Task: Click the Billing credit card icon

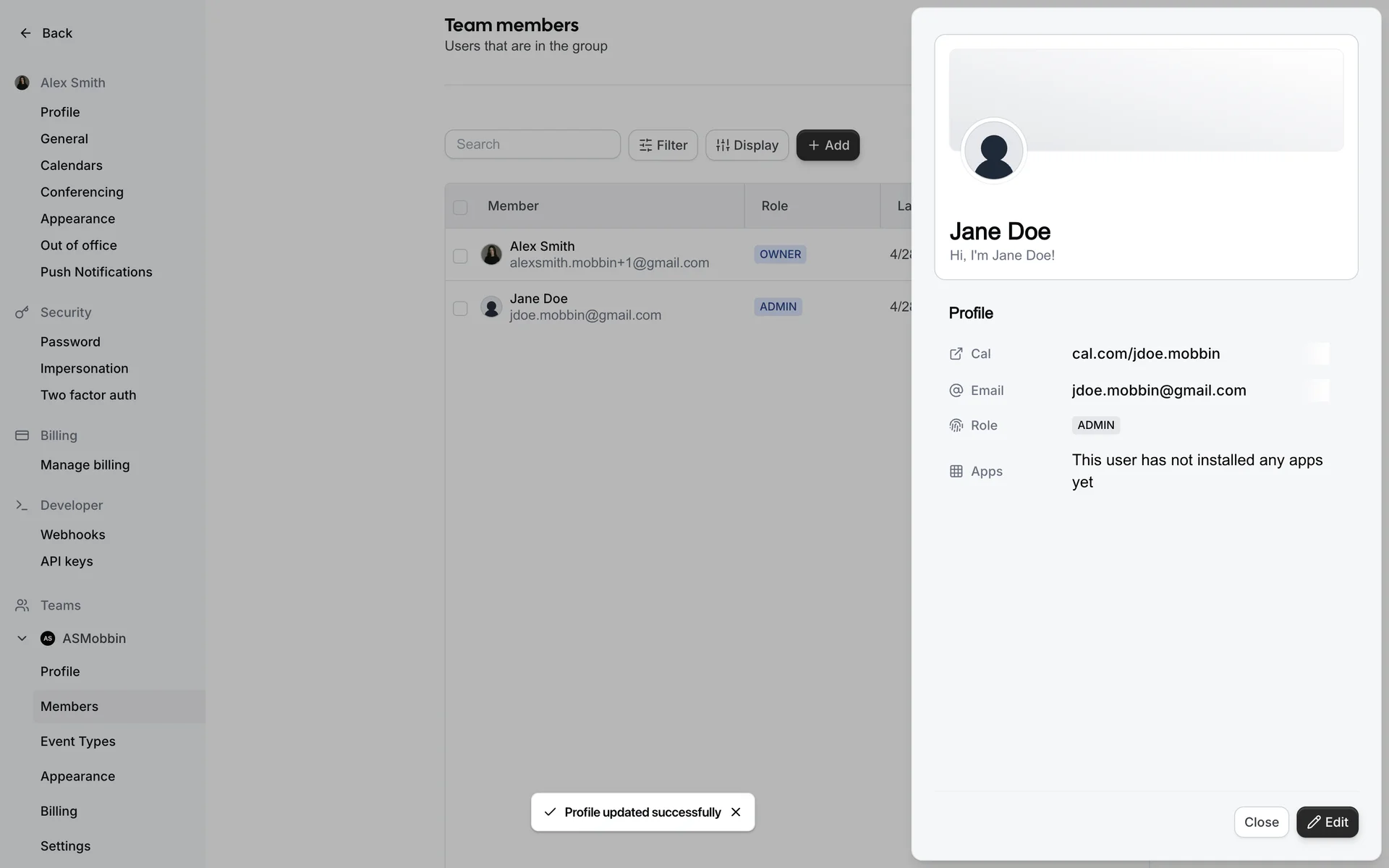Action: (x=22, y=435)
